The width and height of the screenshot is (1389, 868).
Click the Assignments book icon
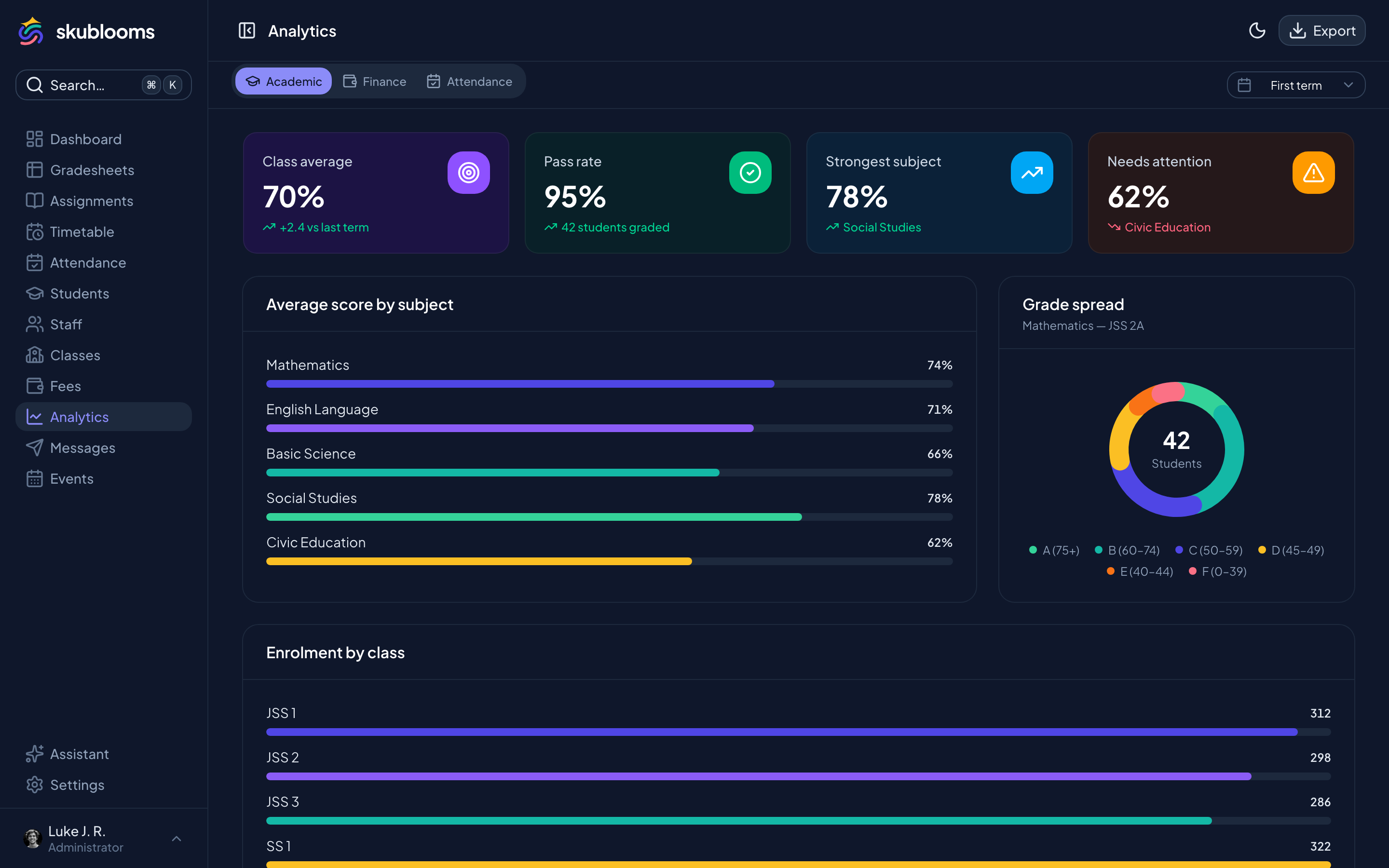tap(34, 201)
